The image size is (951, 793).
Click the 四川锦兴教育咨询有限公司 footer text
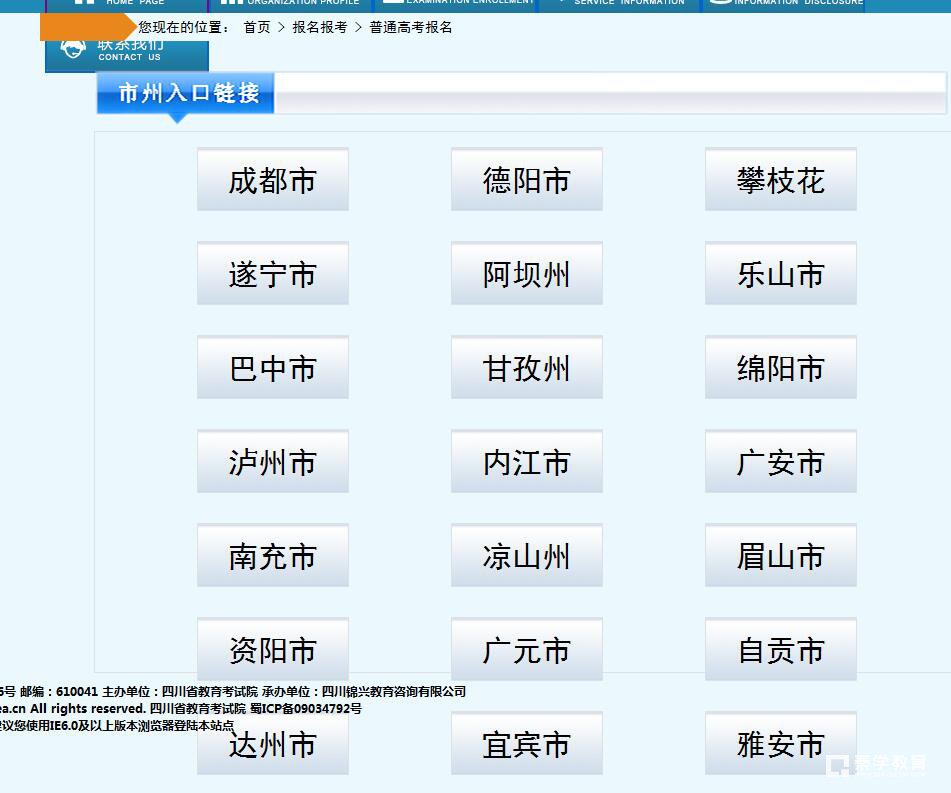coord(394,692)
